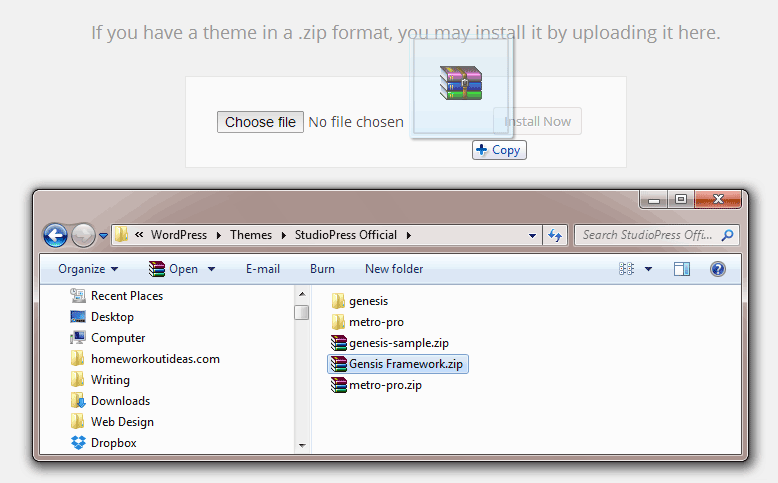Click the Gensis Framework.zip archive icon
Screen dimensions: 778x483
pos(339,364)
